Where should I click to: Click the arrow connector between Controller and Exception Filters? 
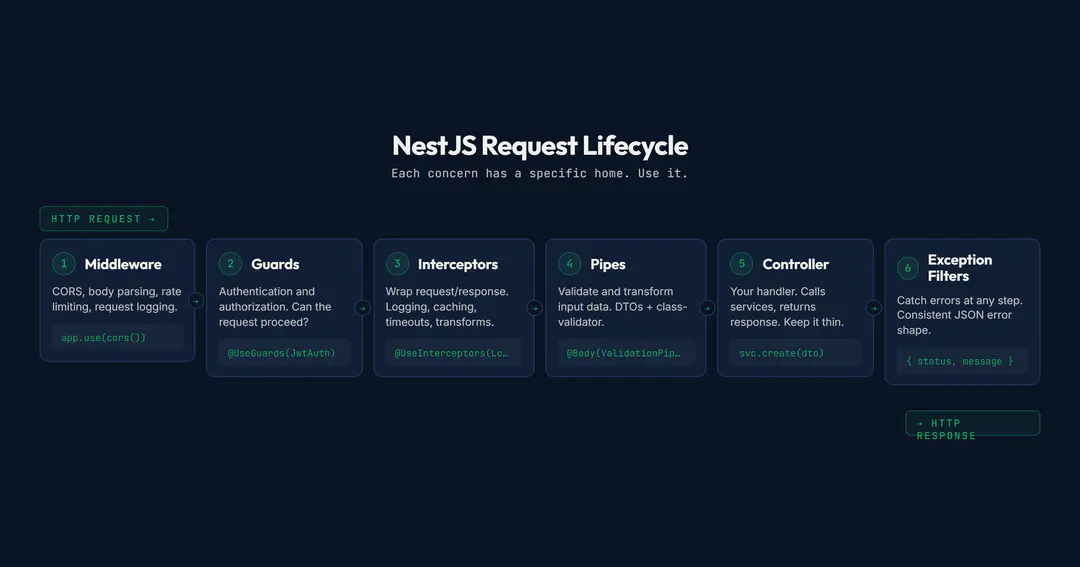(x=874, y=308)
